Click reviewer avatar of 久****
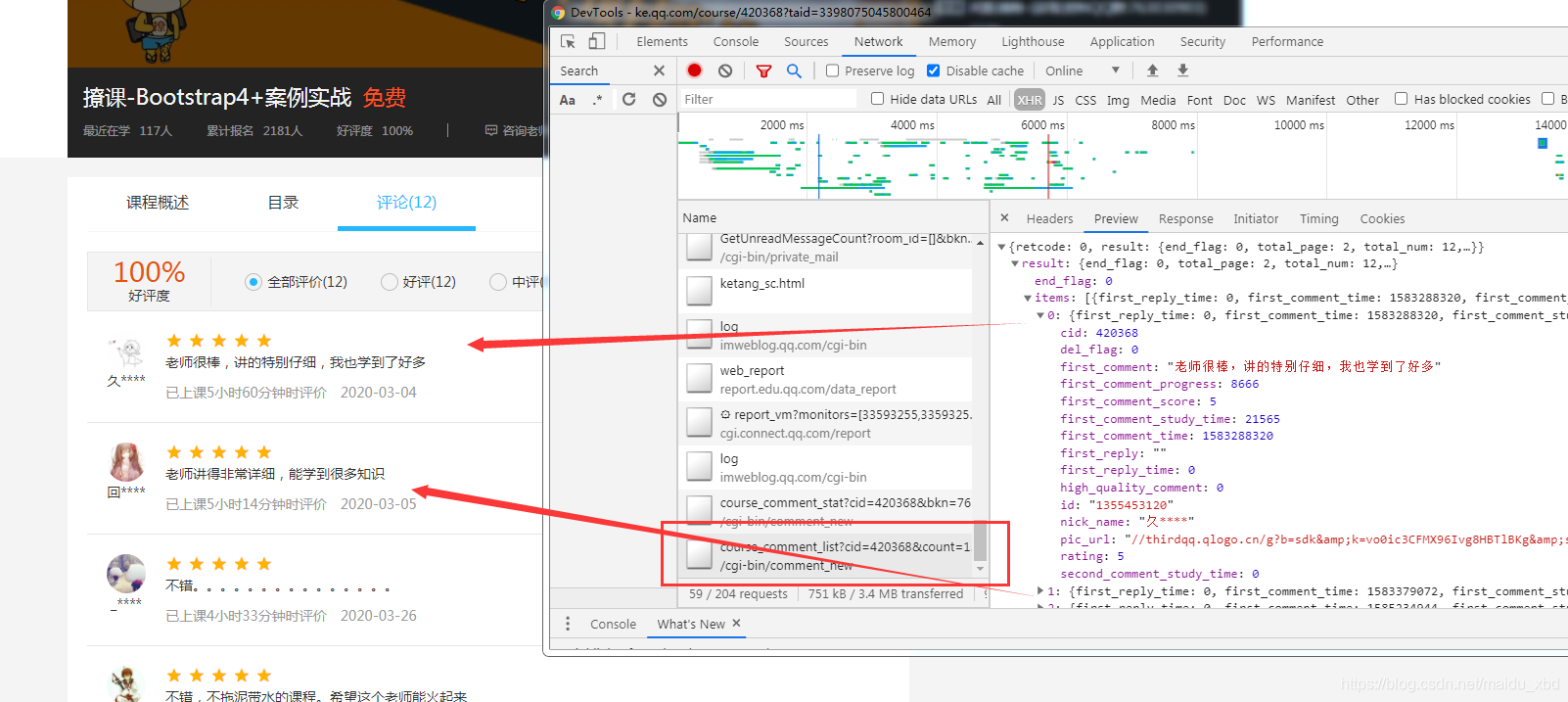Screen dimensions: 1568x702 coord(126,350)
